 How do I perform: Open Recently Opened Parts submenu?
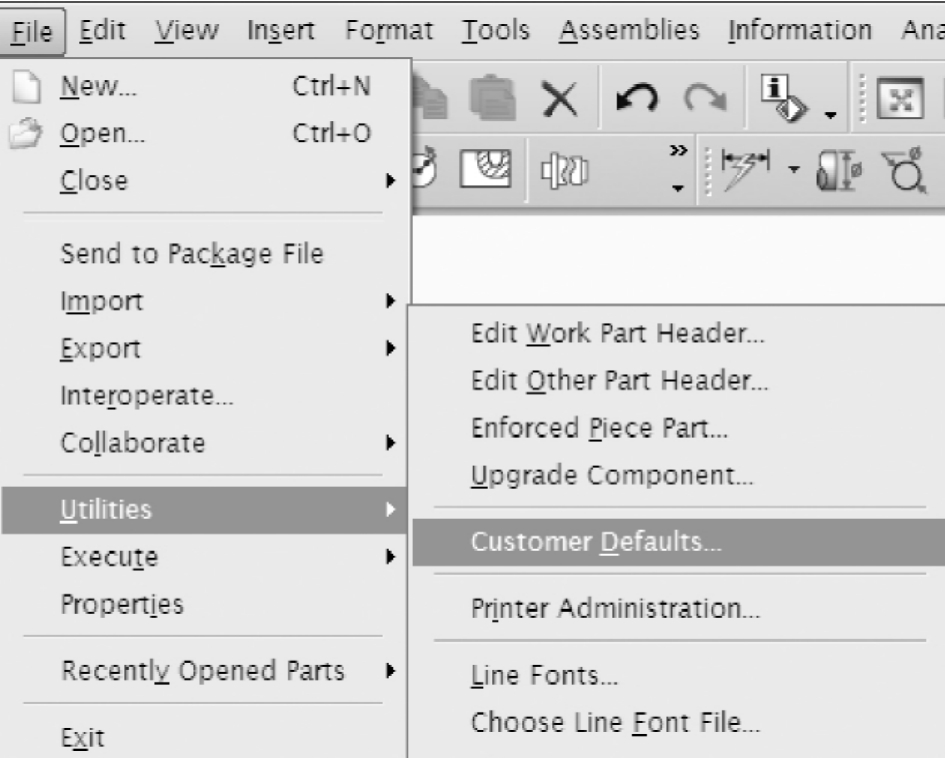click(204, 671)
